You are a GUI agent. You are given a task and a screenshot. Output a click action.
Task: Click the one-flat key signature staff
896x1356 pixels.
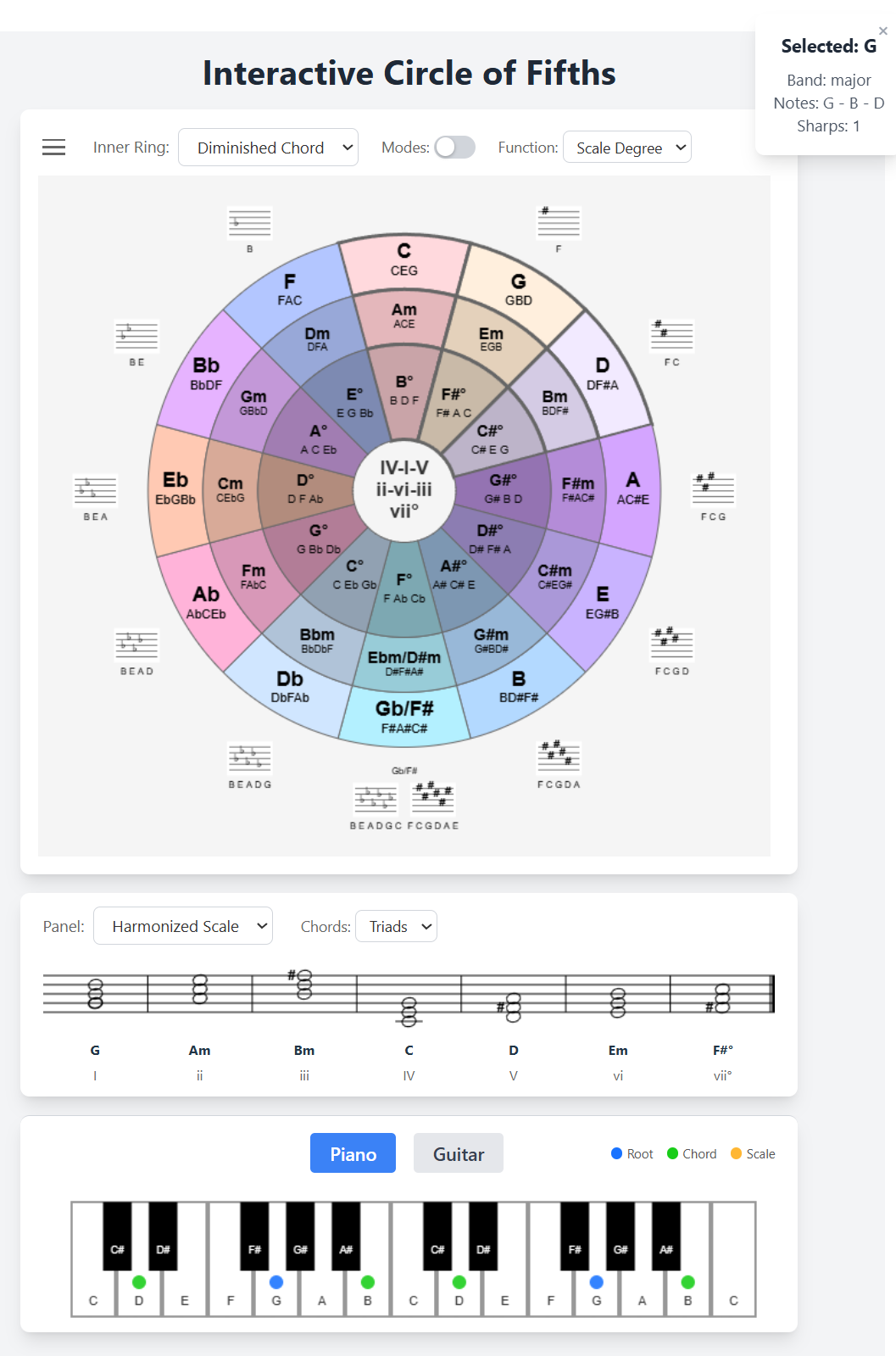click(x=249, y=224)
